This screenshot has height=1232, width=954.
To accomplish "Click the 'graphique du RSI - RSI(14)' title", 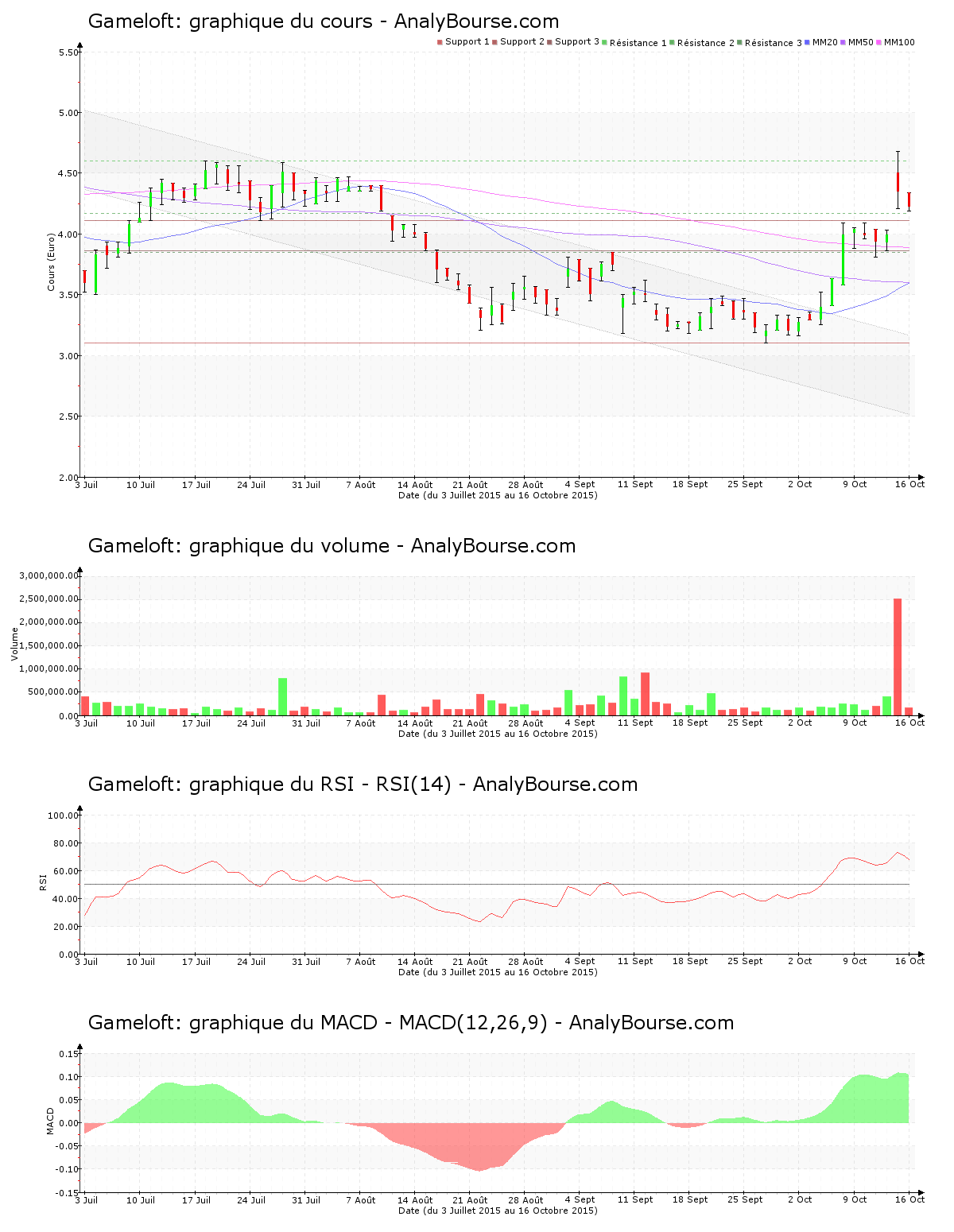I will pyautogui.click(x=363, y=785).
